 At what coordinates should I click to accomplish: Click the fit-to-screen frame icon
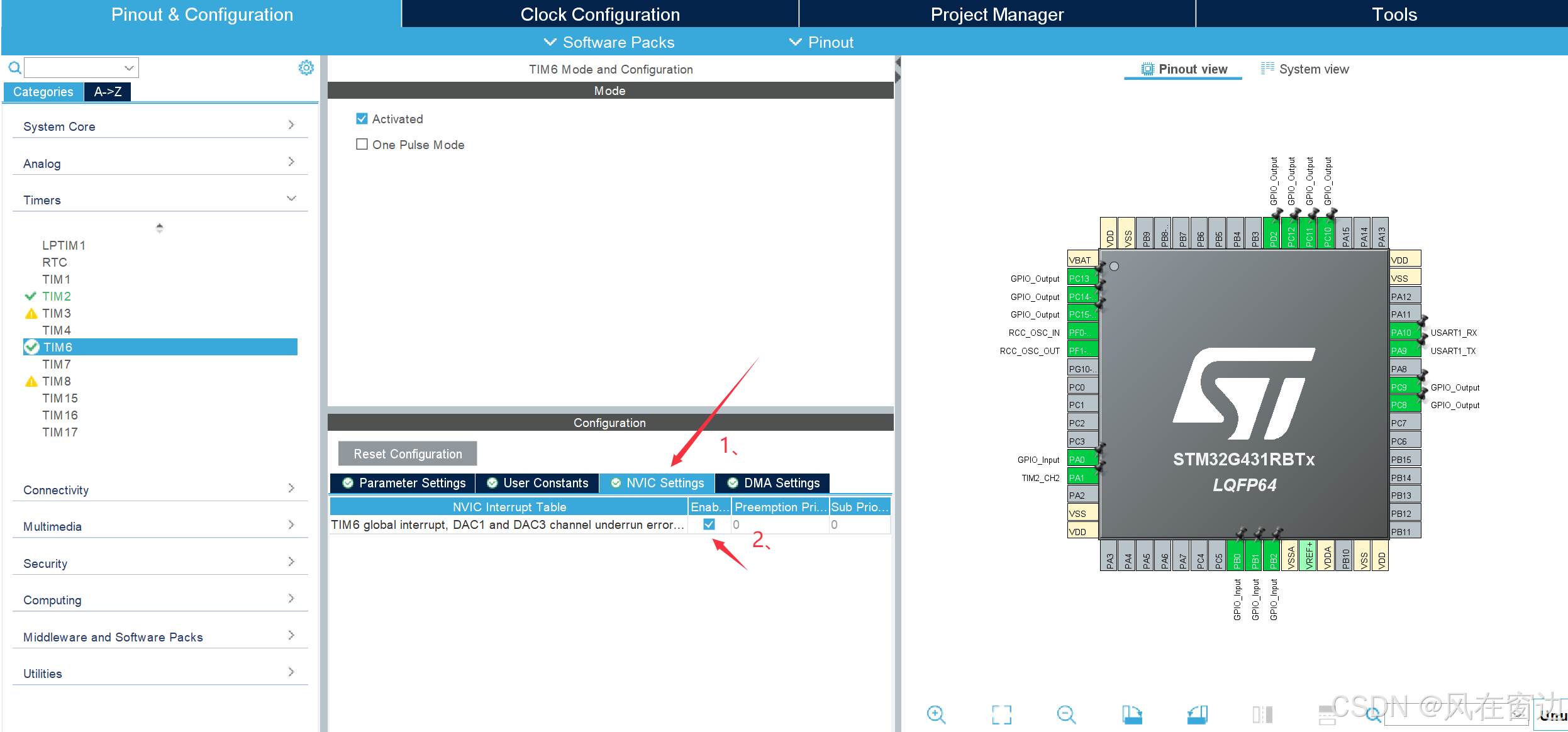[x=1001, y=714]
